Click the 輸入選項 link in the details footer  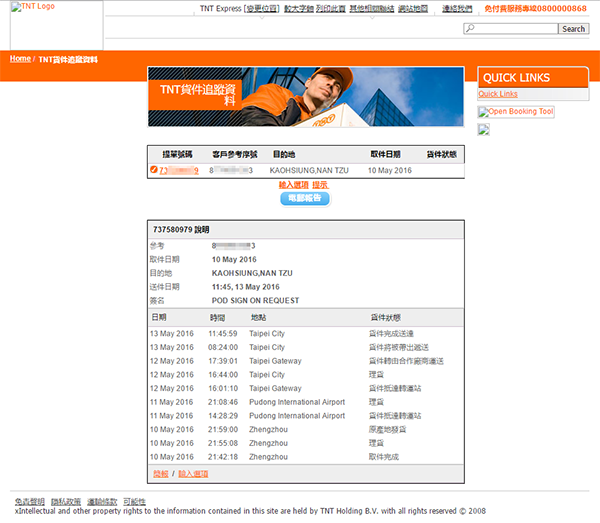click(x=193, y=474)
